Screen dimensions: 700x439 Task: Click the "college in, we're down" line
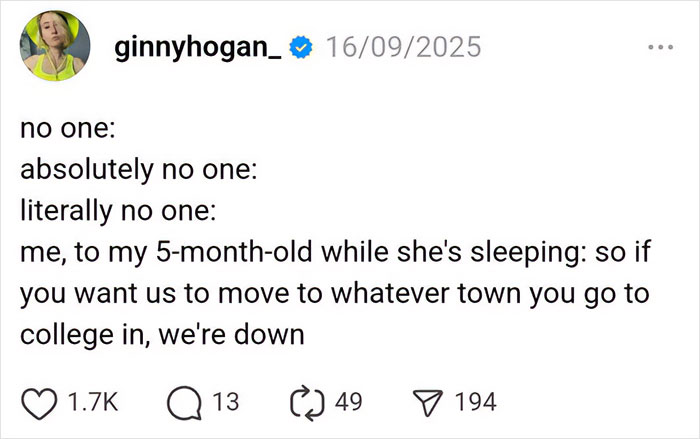[x=160, y=335]
